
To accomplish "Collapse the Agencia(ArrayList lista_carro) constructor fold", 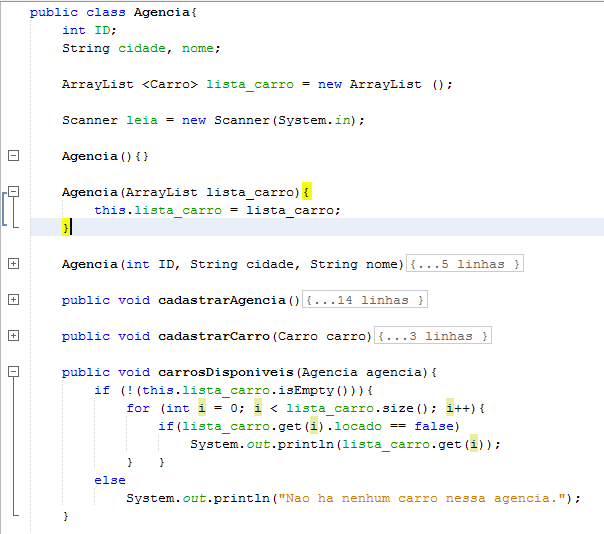I will [13, 191].
